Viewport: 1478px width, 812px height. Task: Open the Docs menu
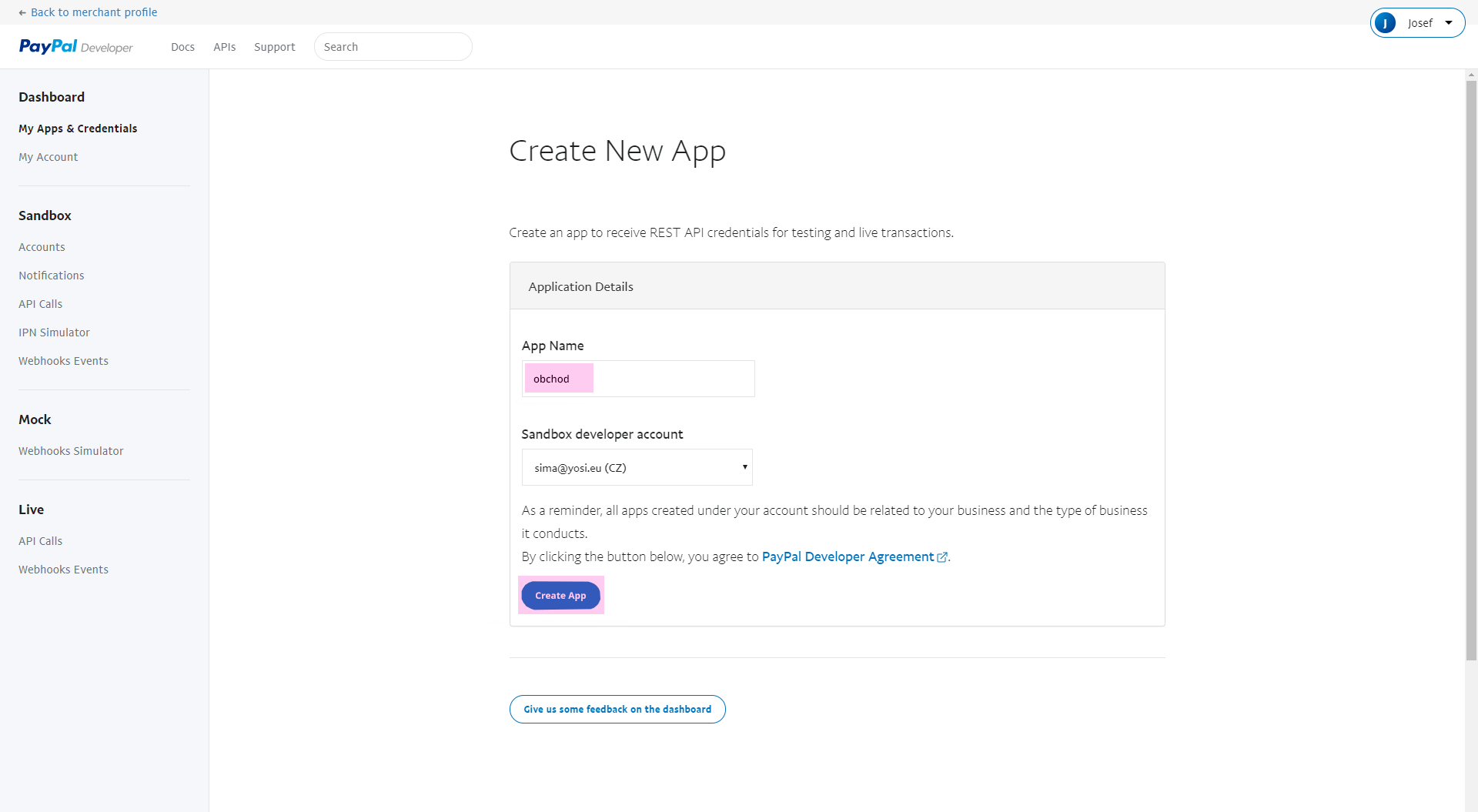[182, 47]
